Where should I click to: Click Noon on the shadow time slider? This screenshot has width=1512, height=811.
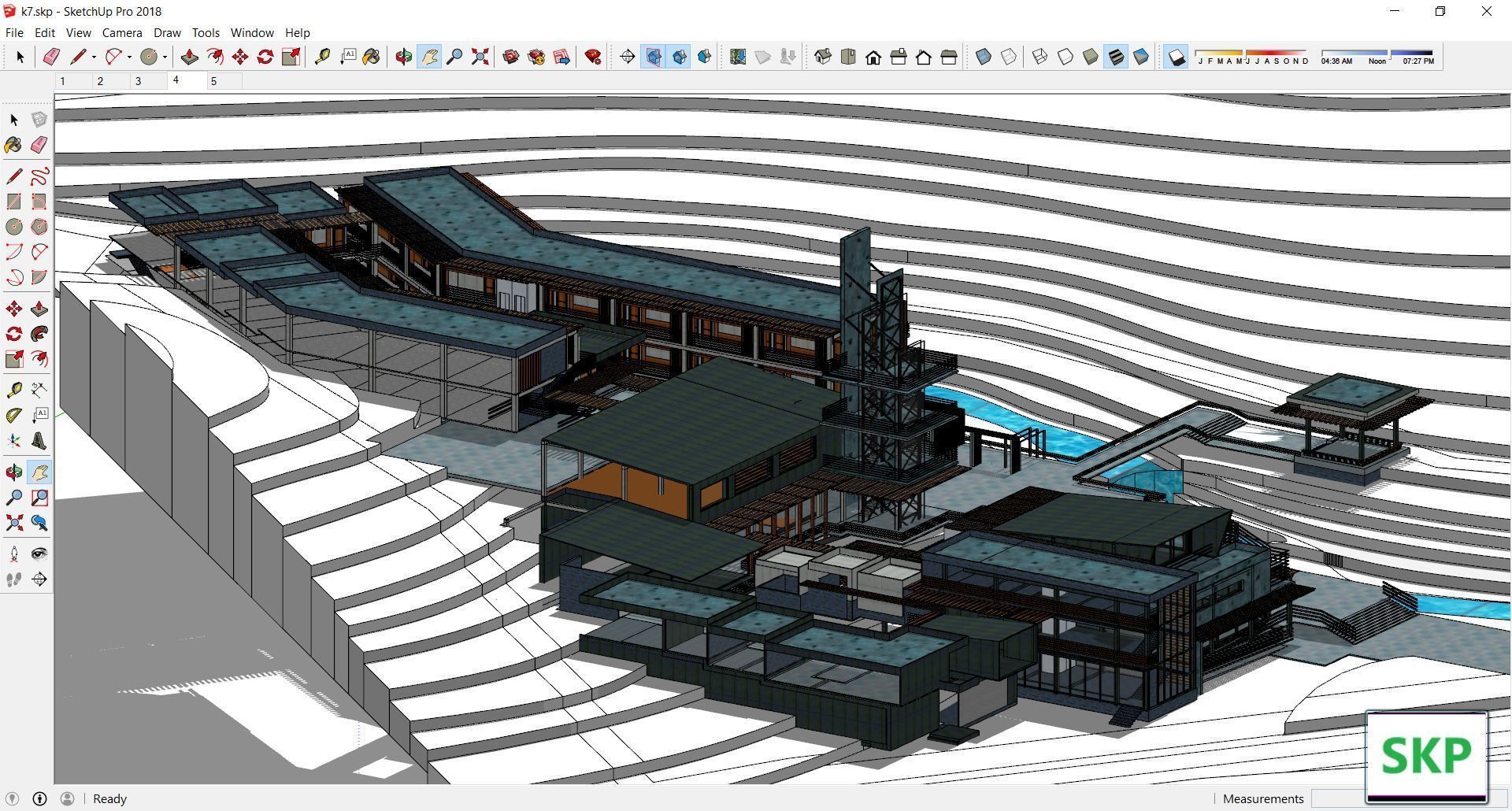[1377, 61]
